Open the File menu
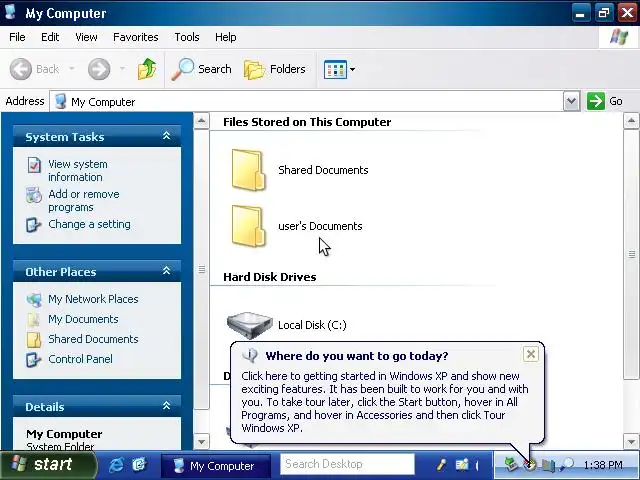The image size is (640, 480). (17, 37)
